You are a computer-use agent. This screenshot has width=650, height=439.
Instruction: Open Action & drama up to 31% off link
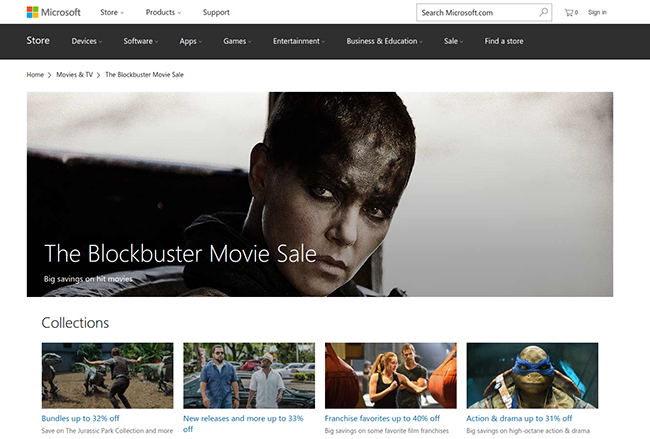[519, 418]
